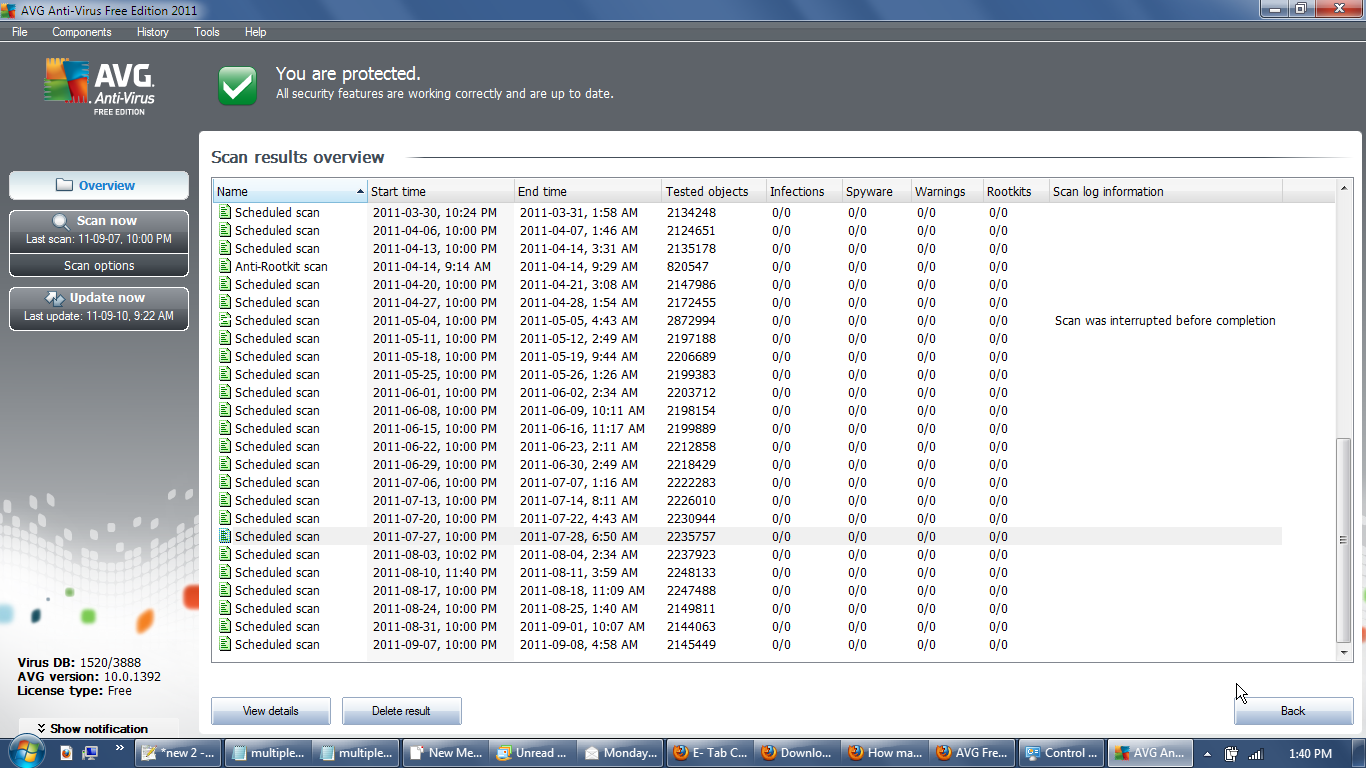Sort by Start time column header
The width and height of the screenshot is (1366, 768).
(440, 191)
